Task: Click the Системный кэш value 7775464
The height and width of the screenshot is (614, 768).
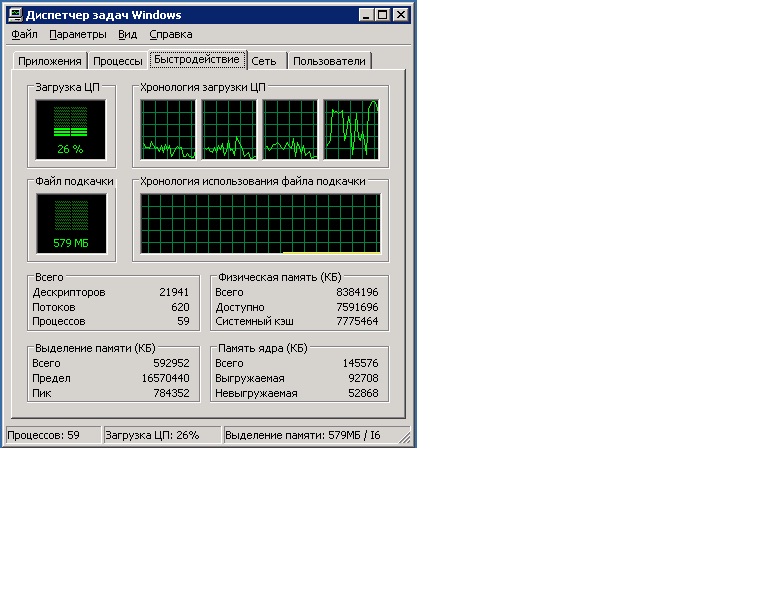Action: click(357, 321)
